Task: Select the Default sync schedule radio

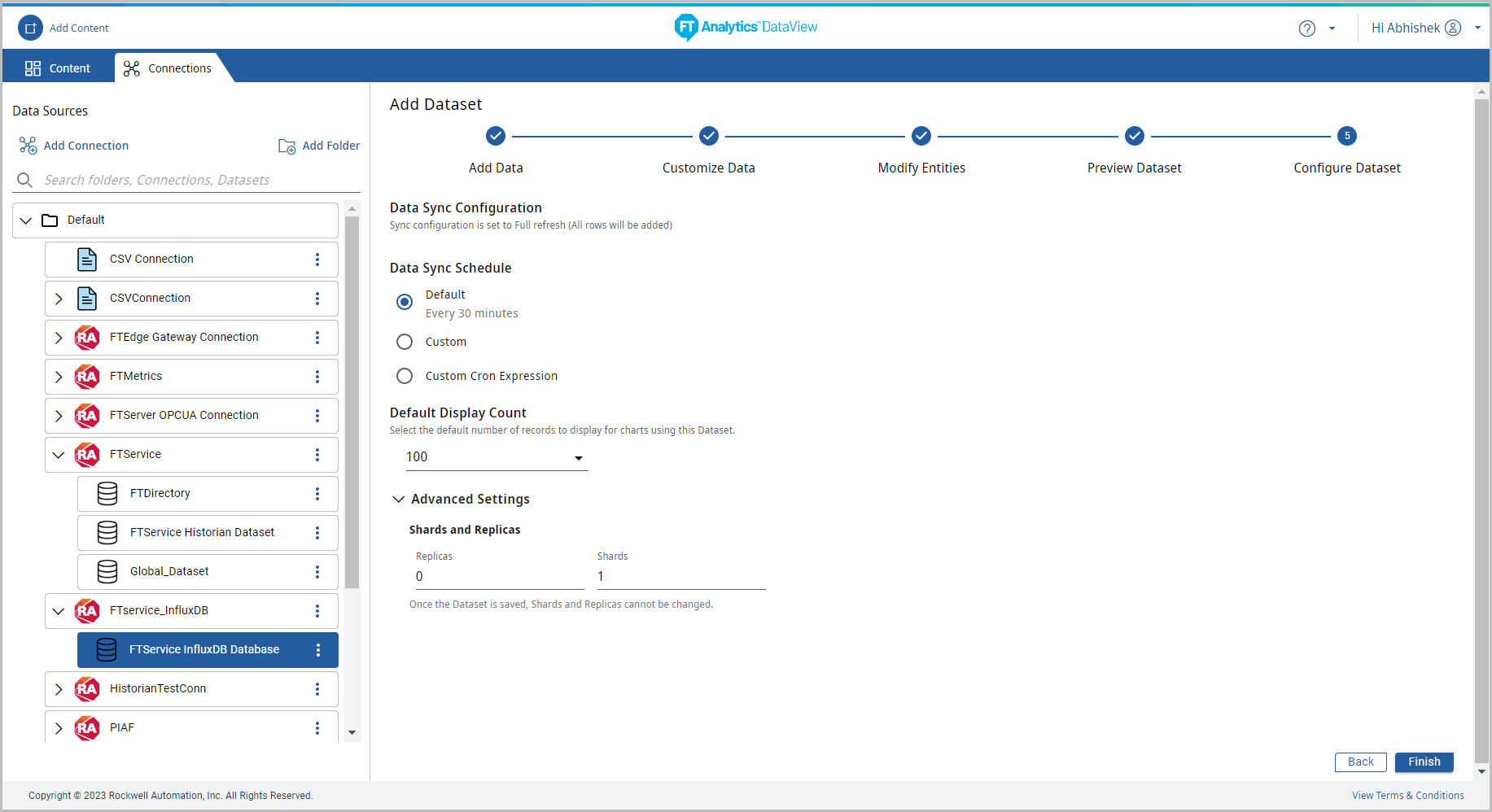Action: (x=405, y=302)
